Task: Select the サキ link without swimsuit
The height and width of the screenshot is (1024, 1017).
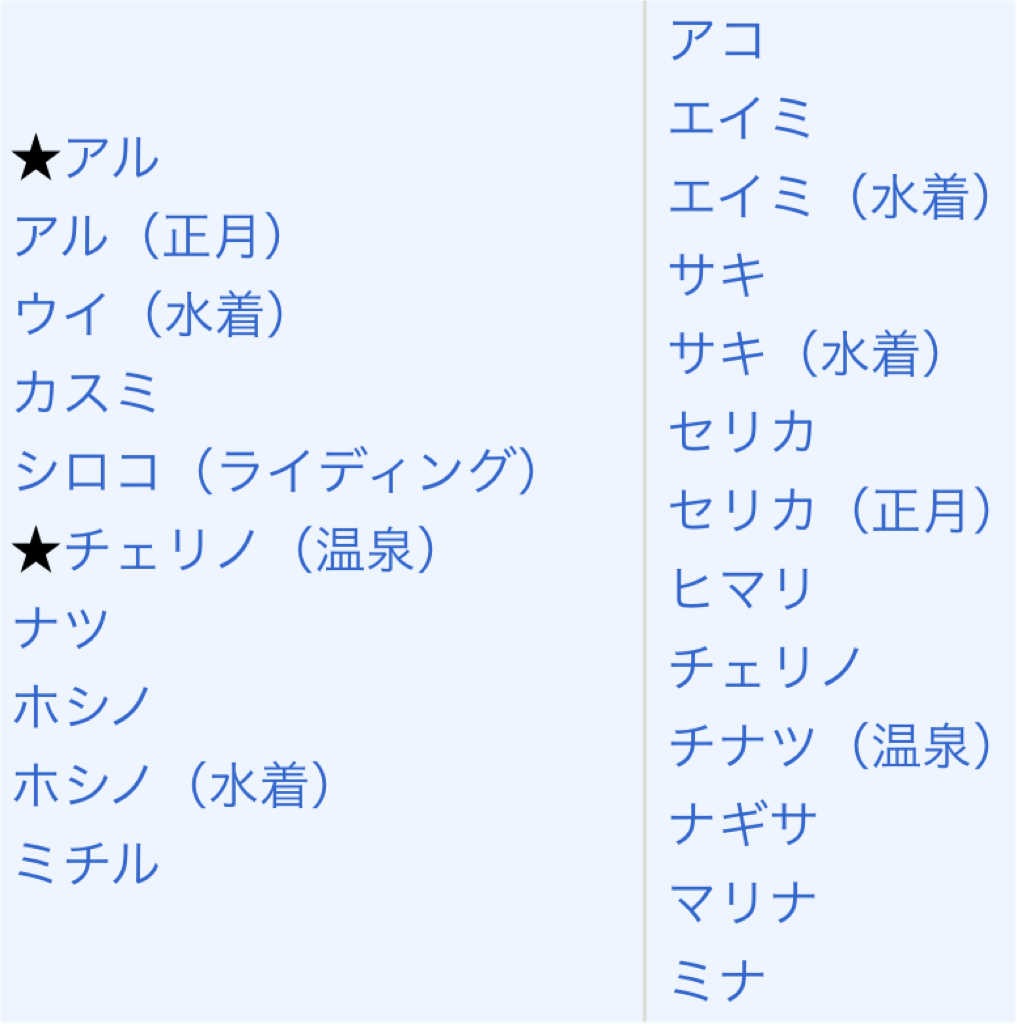Action: click(717, 275)
